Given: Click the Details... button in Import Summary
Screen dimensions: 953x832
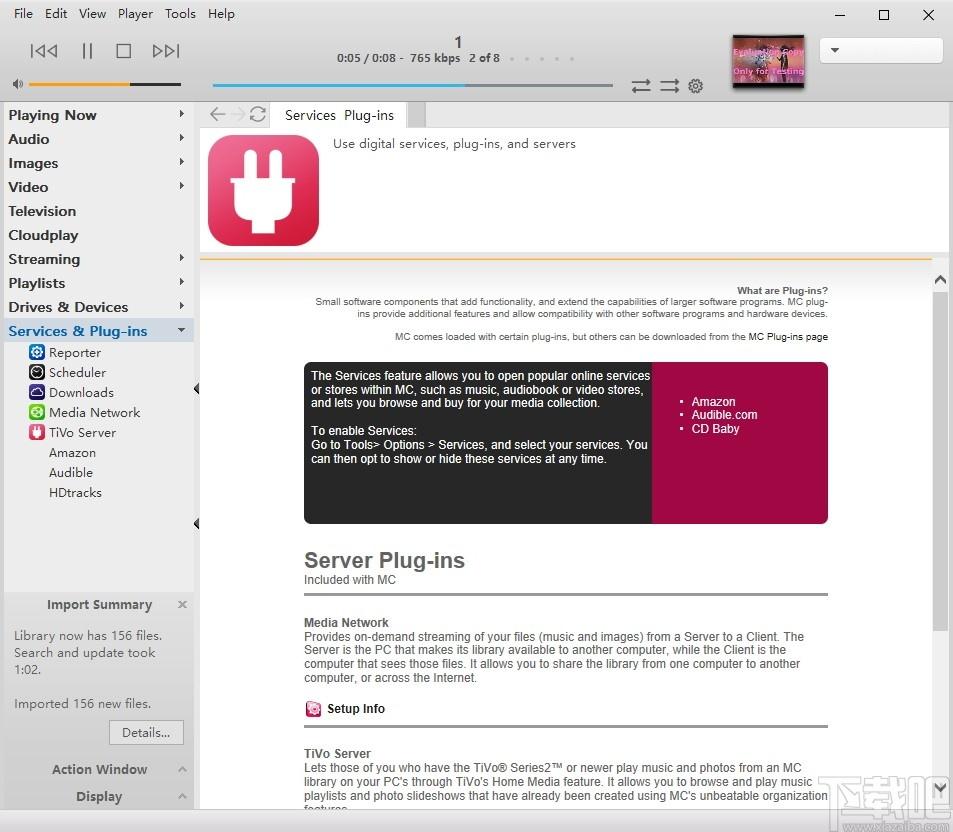Looking at the screenshot, I should click(146, 732).
